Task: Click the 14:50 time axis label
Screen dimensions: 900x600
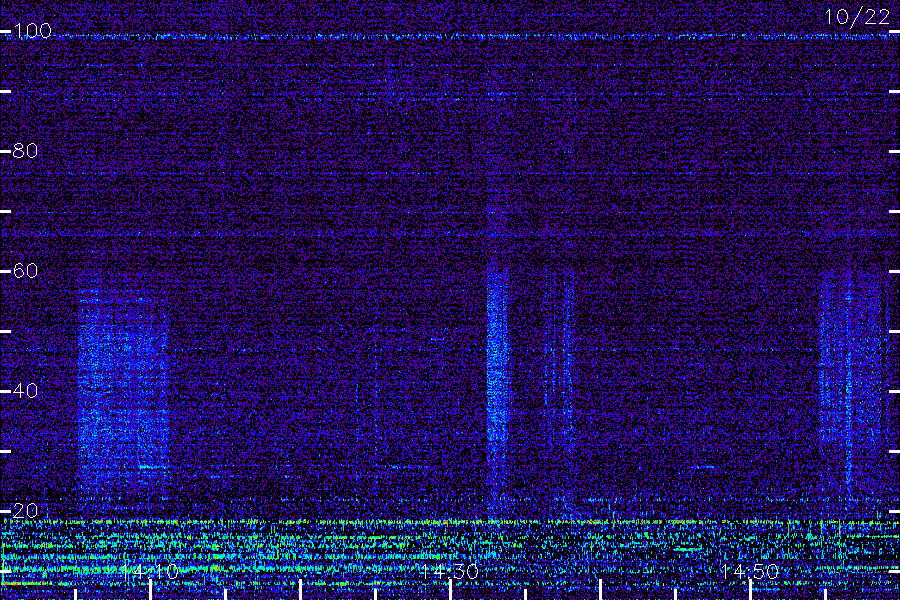Action: pyautogui.click(x=750, y=572)
